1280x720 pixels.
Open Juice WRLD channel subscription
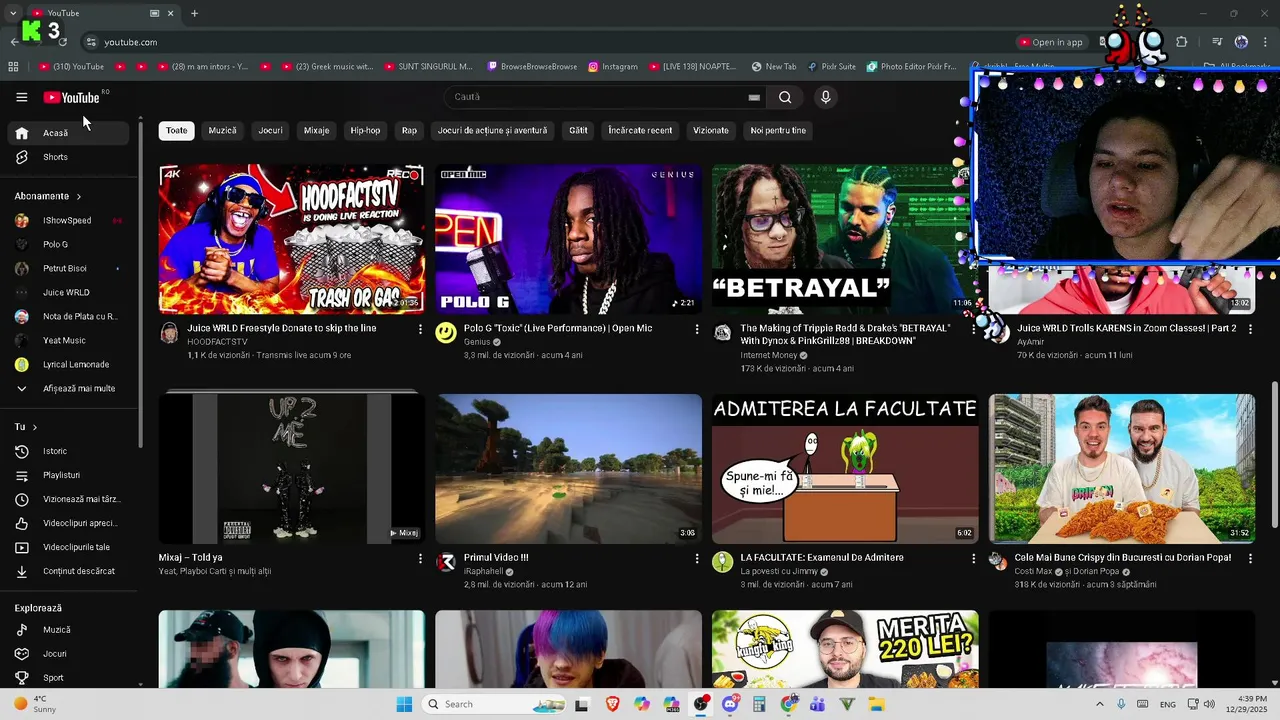click(x=70, y=292)
